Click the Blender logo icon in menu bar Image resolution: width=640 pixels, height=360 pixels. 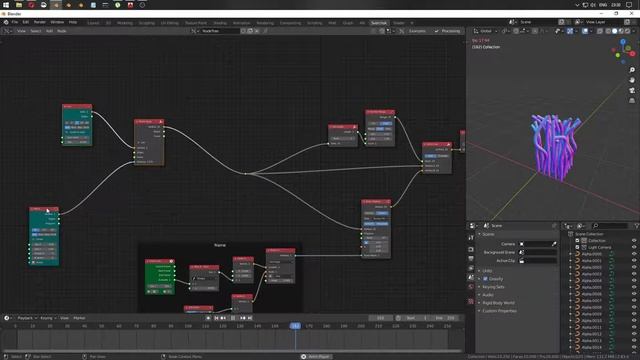pos(6,22)
